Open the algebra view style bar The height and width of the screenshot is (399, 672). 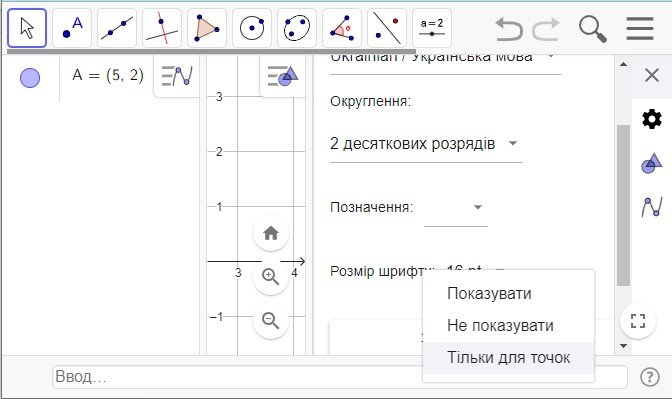pyautogui.click(x=177, y=76)
